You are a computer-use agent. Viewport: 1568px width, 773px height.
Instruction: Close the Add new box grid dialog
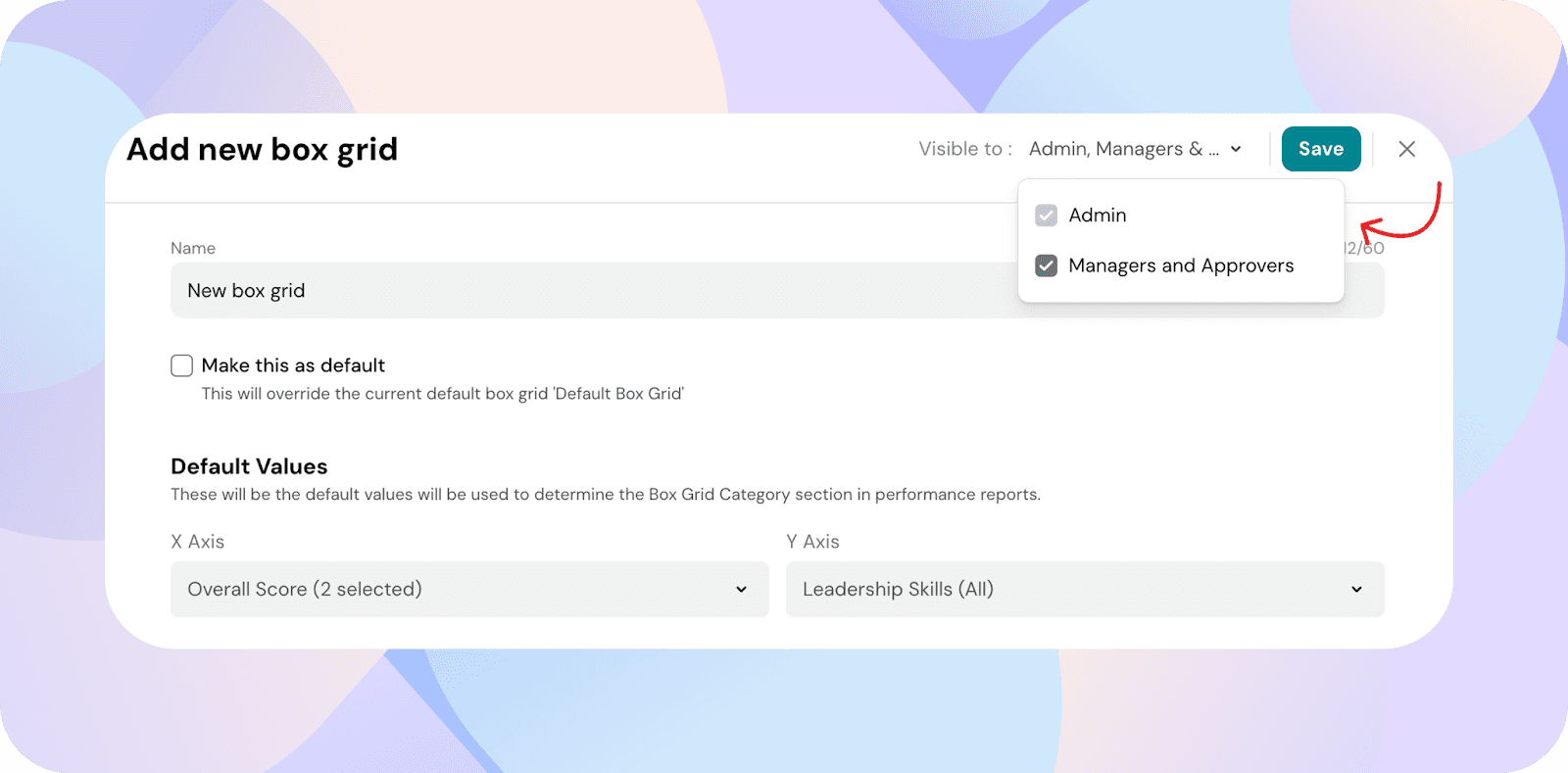(1406, 149)
